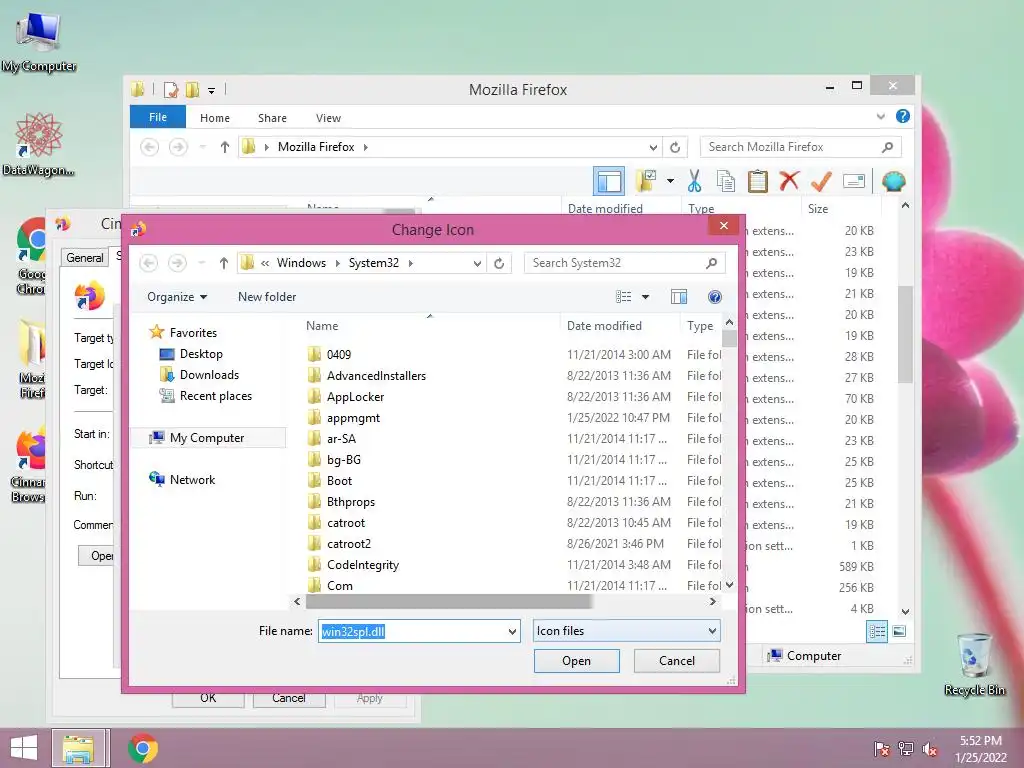Click the orange checkmark icon in toolbar
This screenshot has height=768, width=1024.
coord(821,181)
